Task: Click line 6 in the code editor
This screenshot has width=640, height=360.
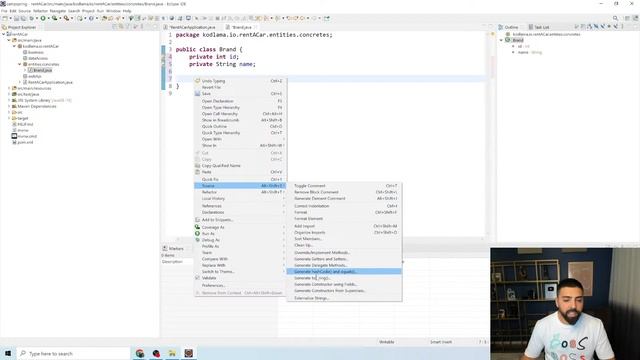Action: 331,71
